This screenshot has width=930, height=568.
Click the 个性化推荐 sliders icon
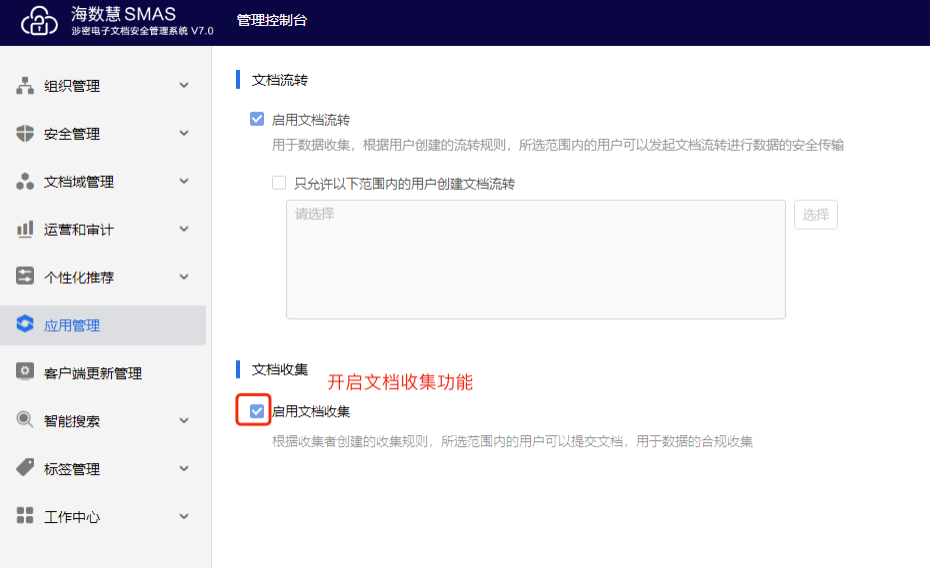(x=25, y=277)
